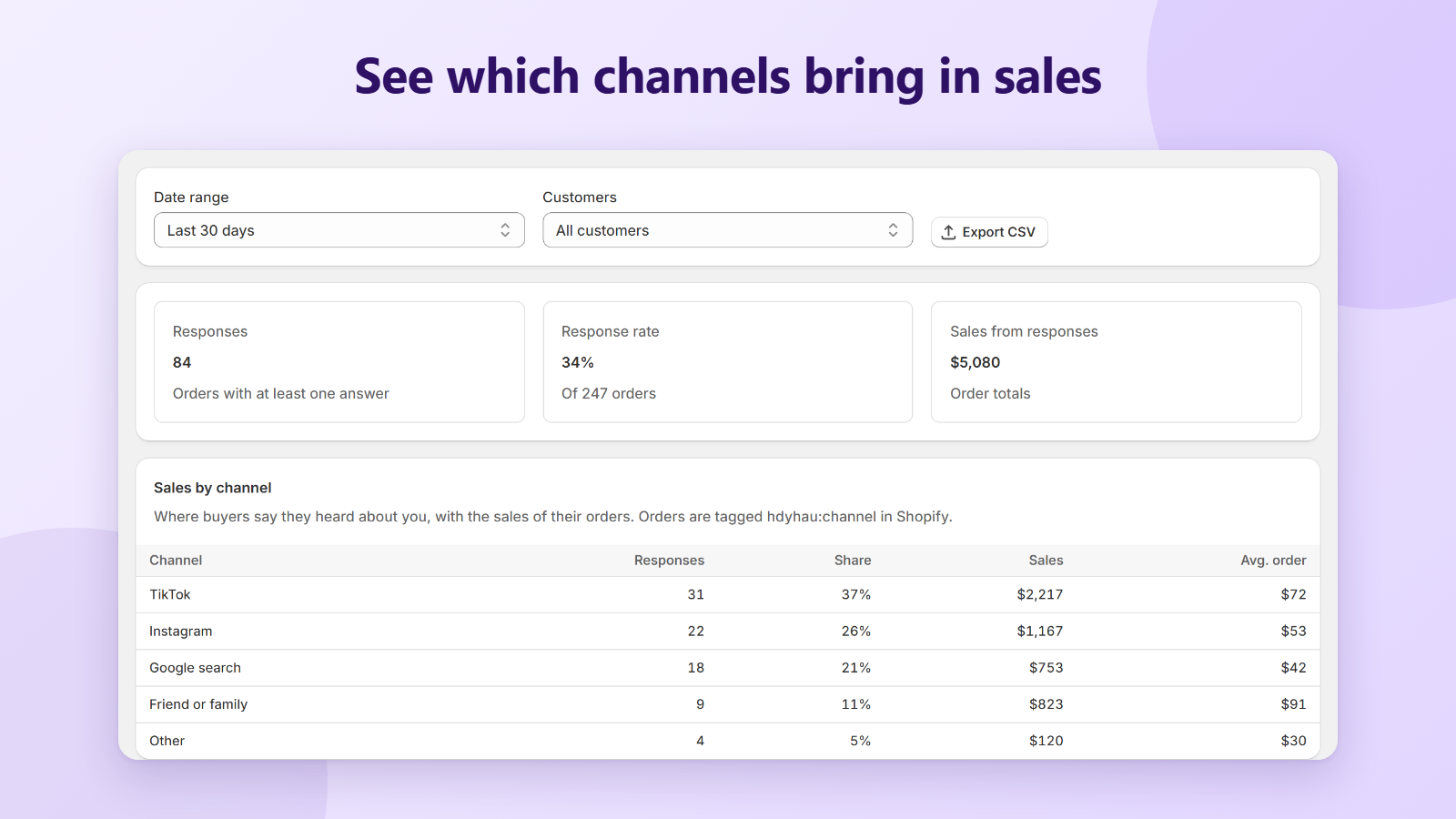Viewport: 1456px width, 819px height.
Task: Click the $30 average order cell
Action: pyautogui.click(x=1293, y=741)
